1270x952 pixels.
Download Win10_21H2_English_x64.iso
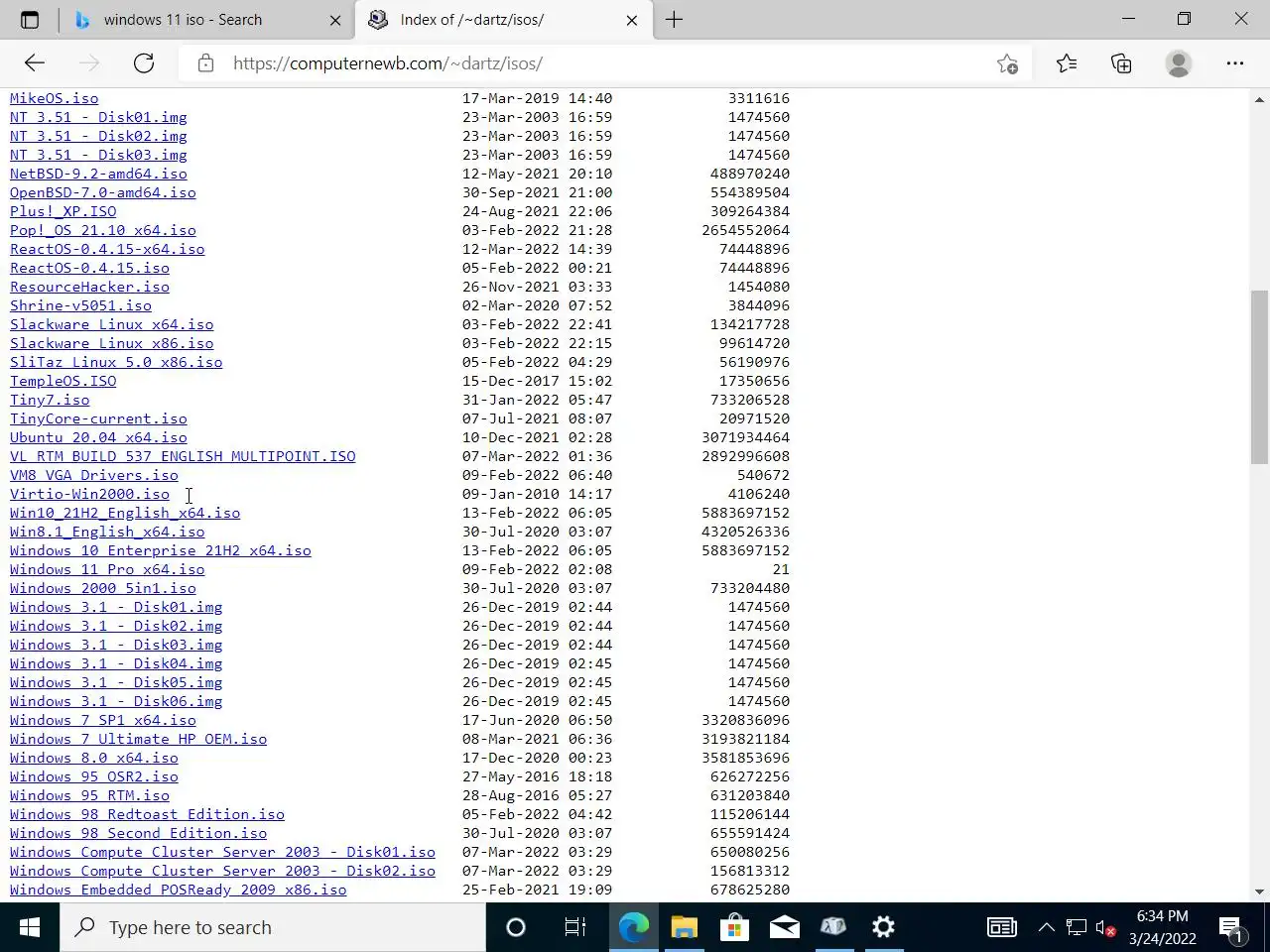(125, 513)
